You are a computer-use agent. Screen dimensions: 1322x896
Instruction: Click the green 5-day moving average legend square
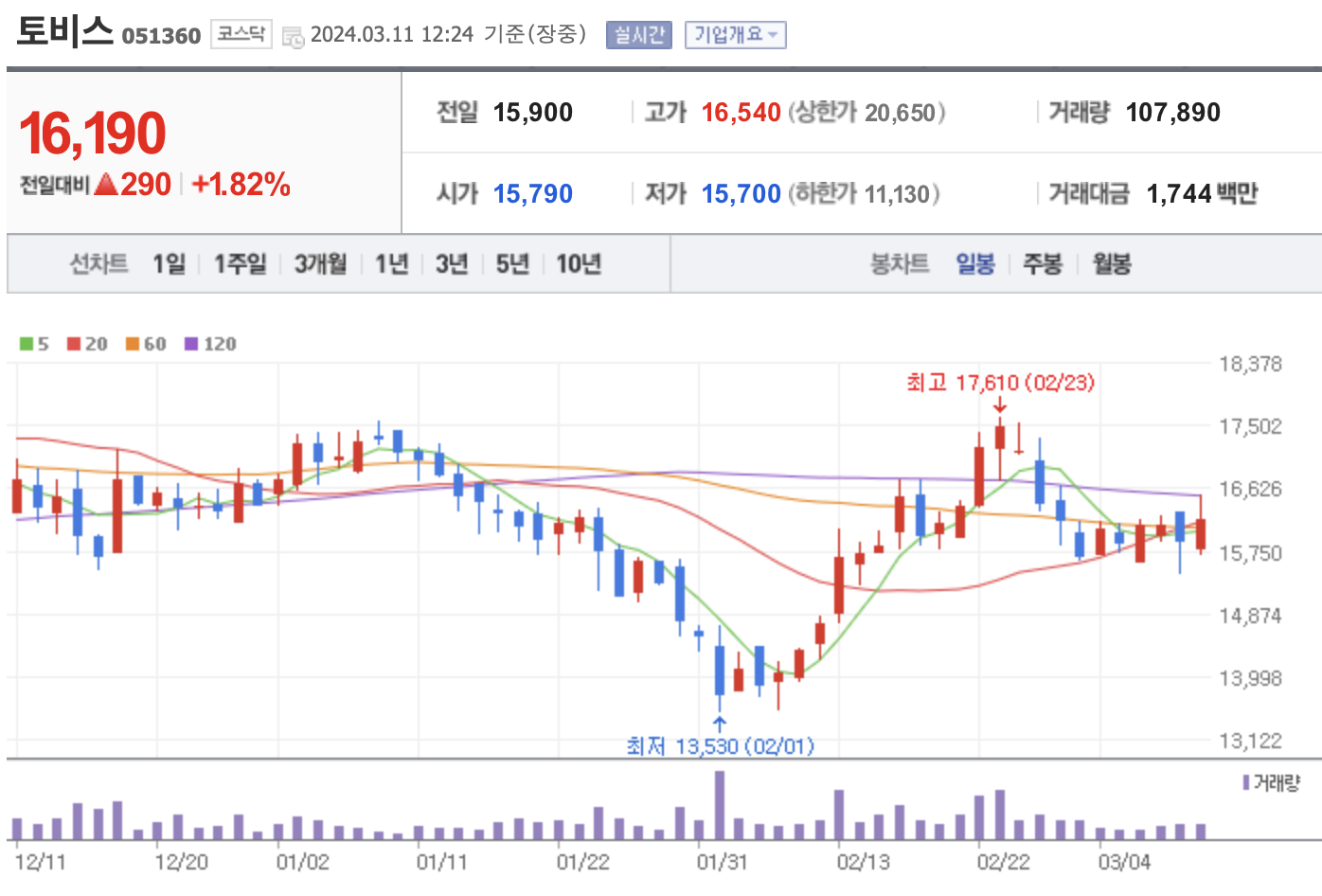pyautogui.click(x=27, y=344)
